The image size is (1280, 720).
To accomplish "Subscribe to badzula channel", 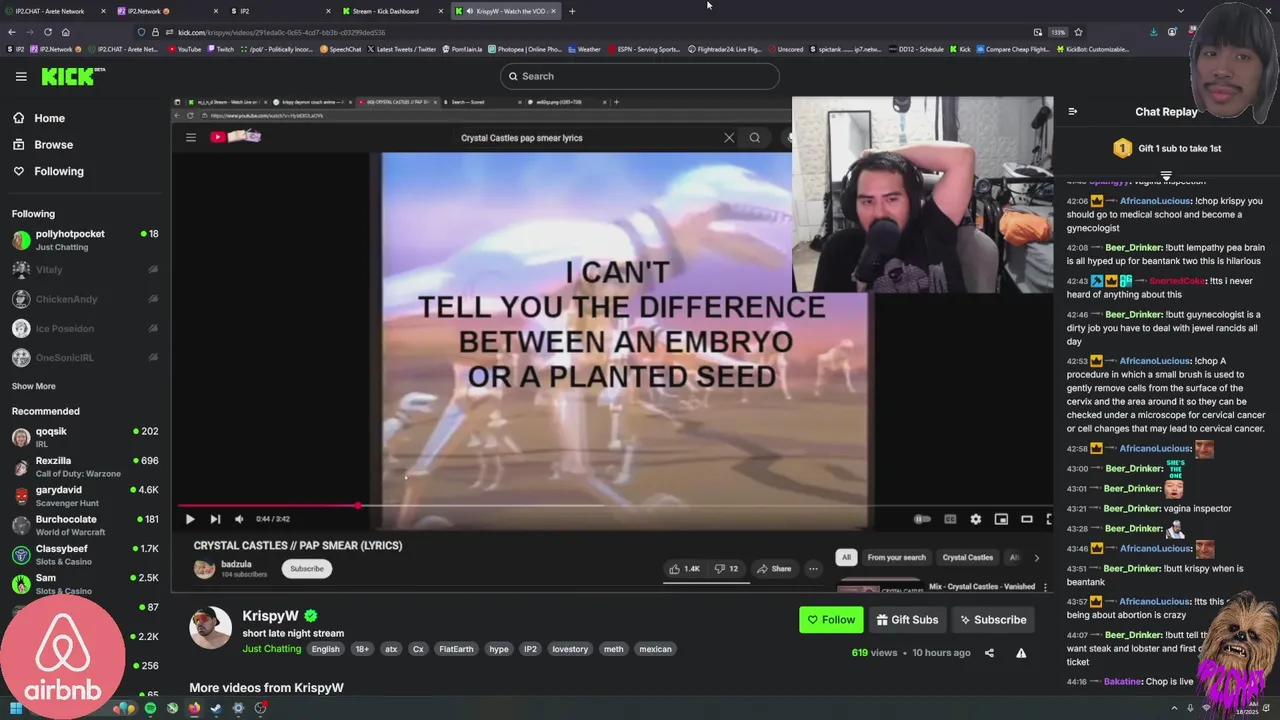I will (x=307, y=569).
